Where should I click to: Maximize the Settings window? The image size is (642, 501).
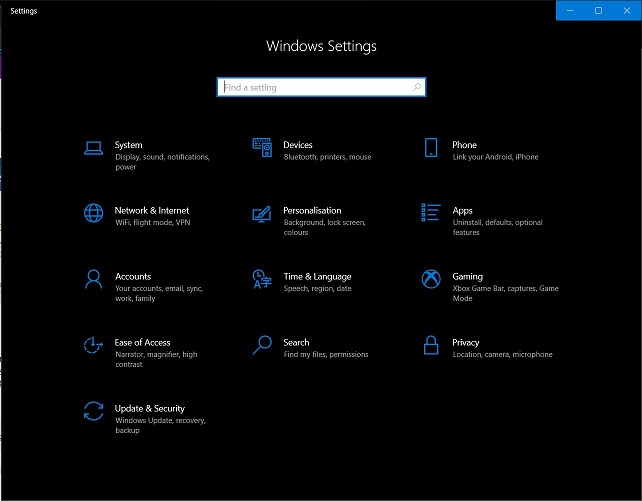point(598,11)
